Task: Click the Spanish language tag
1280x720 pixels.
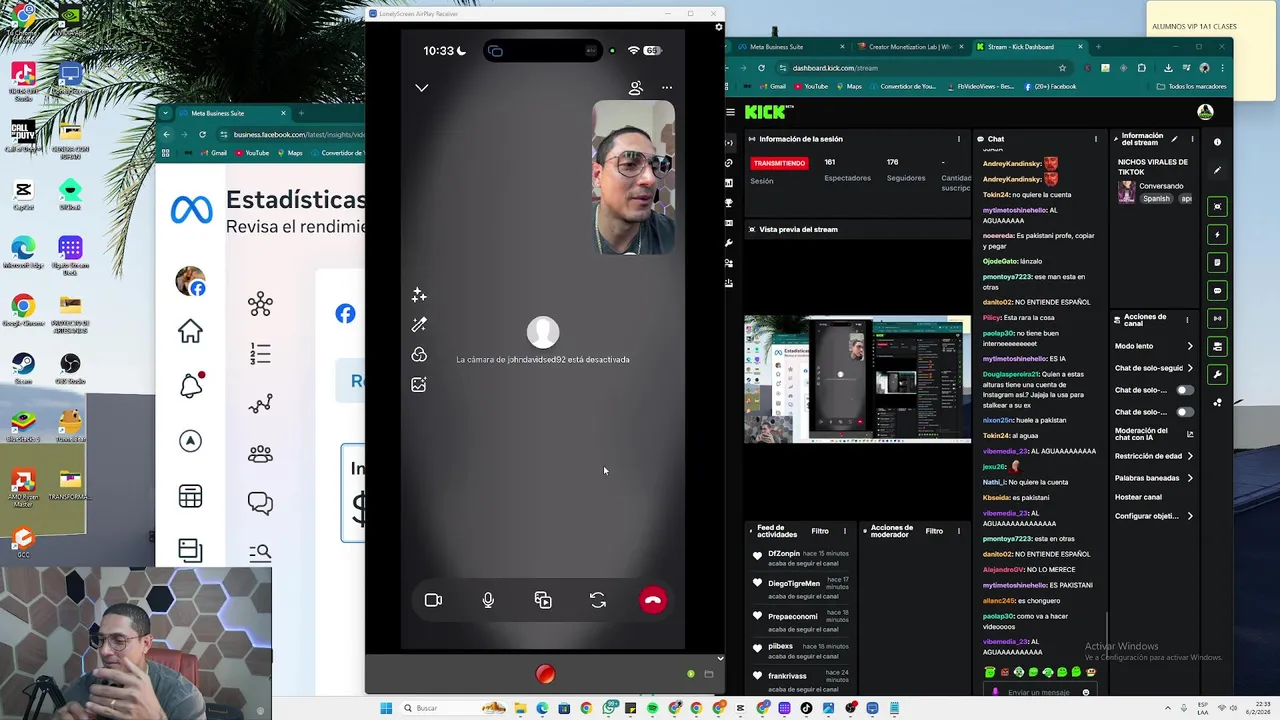Action: 1156,199
